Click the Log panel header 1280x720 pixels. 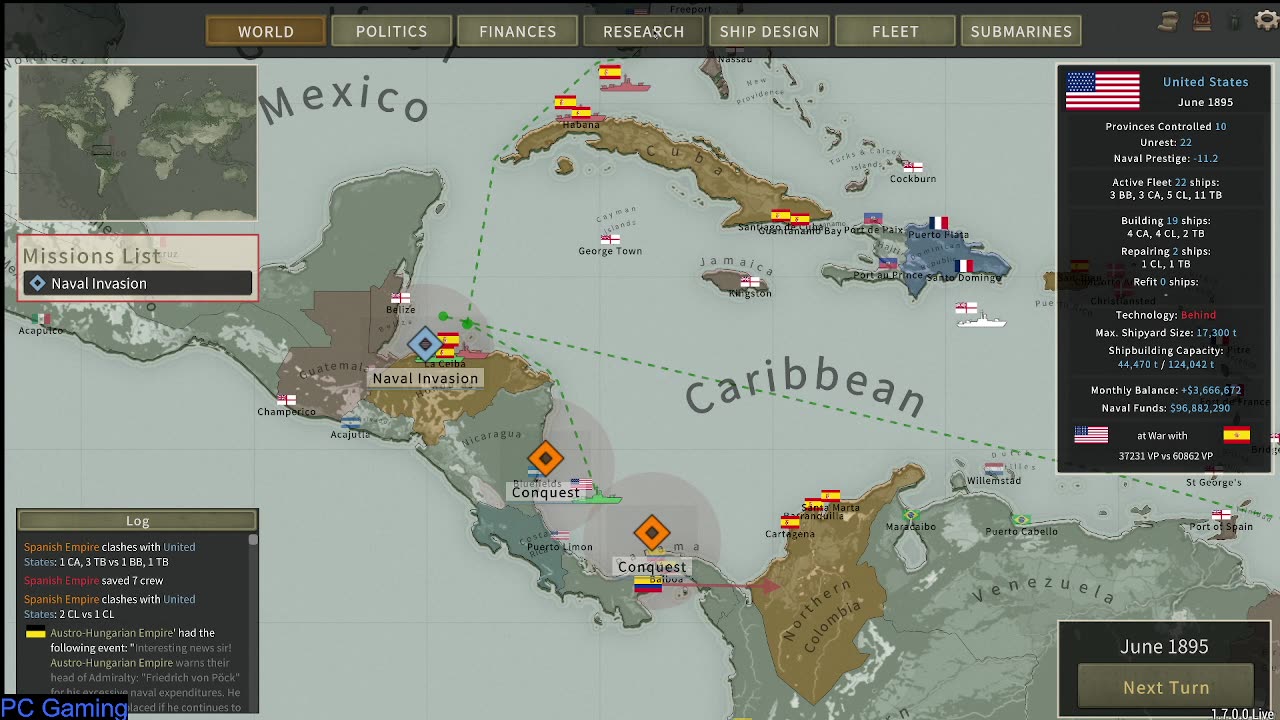click(x=138, y=520)
